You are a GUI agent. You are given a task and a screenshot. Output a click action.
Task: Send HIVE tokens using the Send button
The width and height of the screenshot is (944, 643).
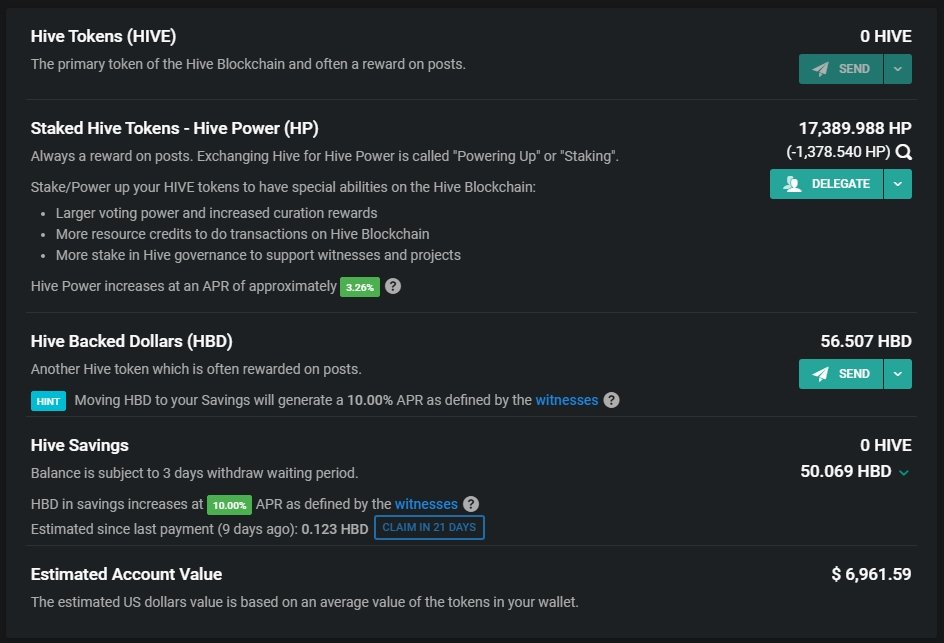coord(840,69)
